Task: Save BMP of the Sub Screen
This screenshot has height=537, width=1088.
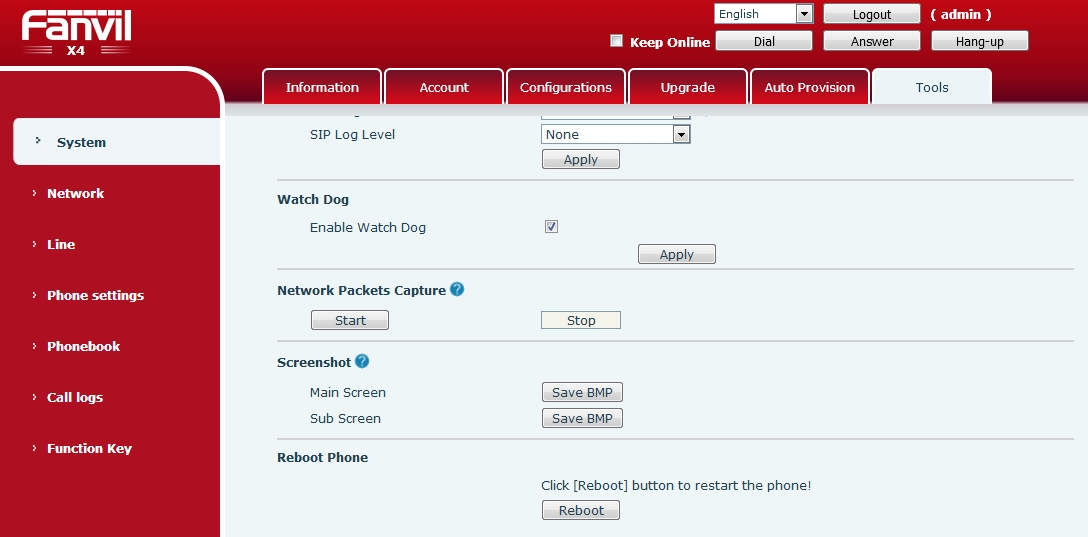Action: [582, 419]
